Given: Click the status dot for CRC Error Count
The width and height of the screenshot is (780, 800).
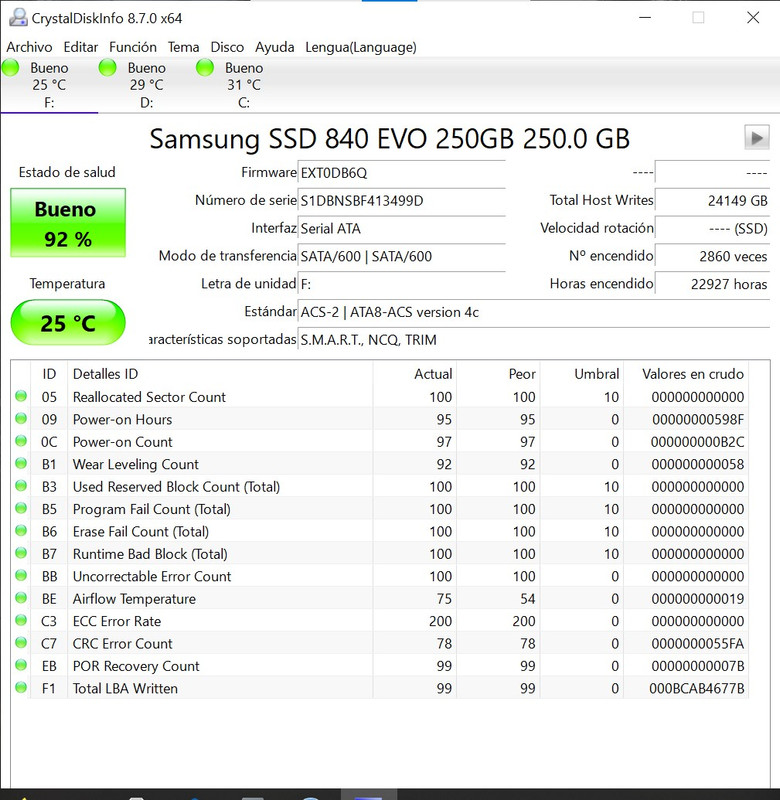Looking at the screenshot, I should [x=21, y=642].
